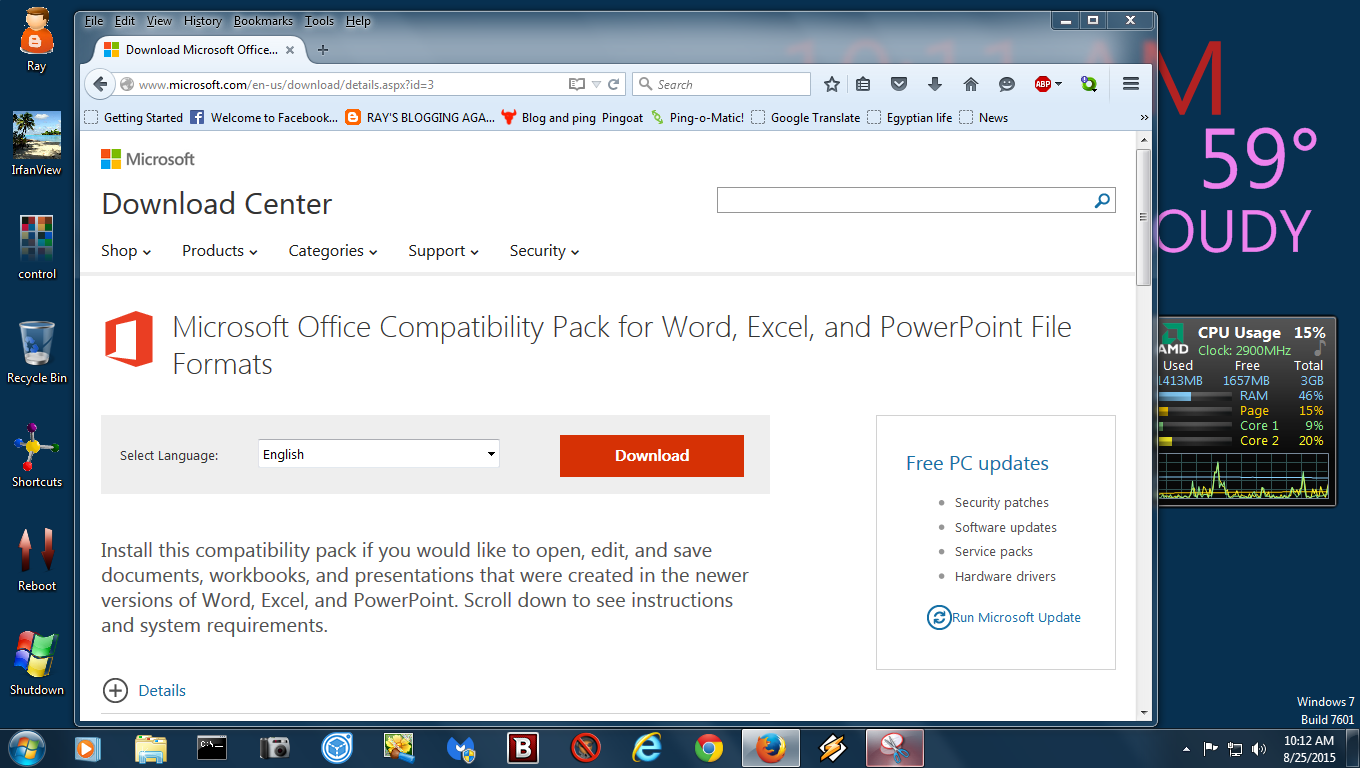Image resolution: width=1360 pixels, height=768 pixels.
Task: Open the Egyptian life bookmark
Action: point(909,117)
